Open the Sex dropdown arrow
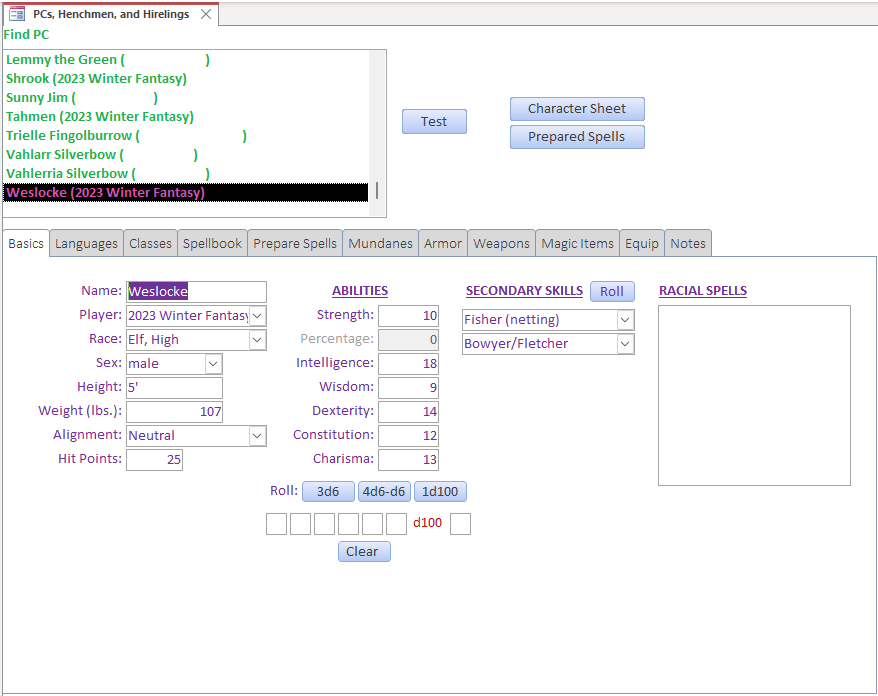The image size is (878, 696). tap(213, 364)
